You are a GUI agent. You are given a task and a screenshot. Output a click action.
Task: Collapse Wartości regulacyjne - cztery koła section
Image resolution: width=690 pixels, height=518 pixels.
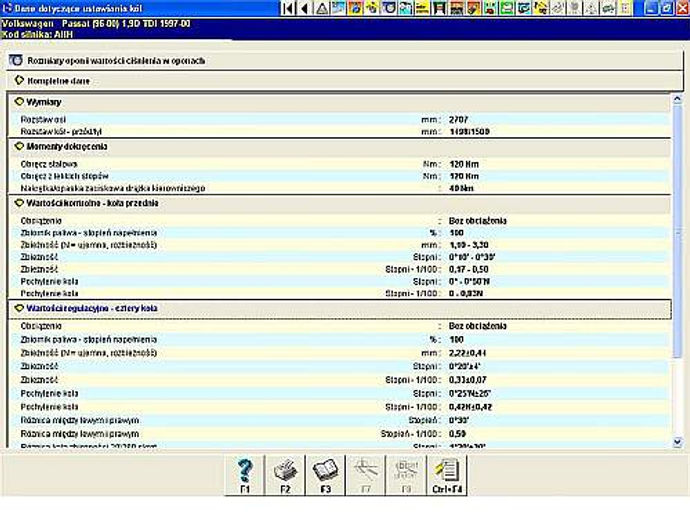(339, 309)
